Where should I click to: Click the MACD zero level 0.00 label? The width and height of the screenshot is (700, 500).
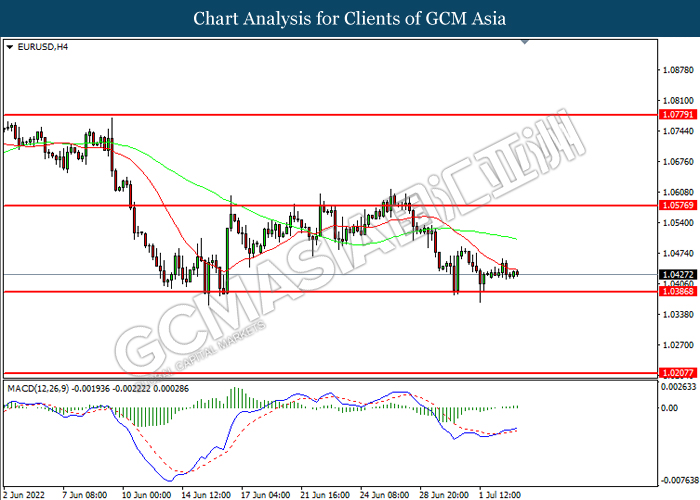coord(669,408)
